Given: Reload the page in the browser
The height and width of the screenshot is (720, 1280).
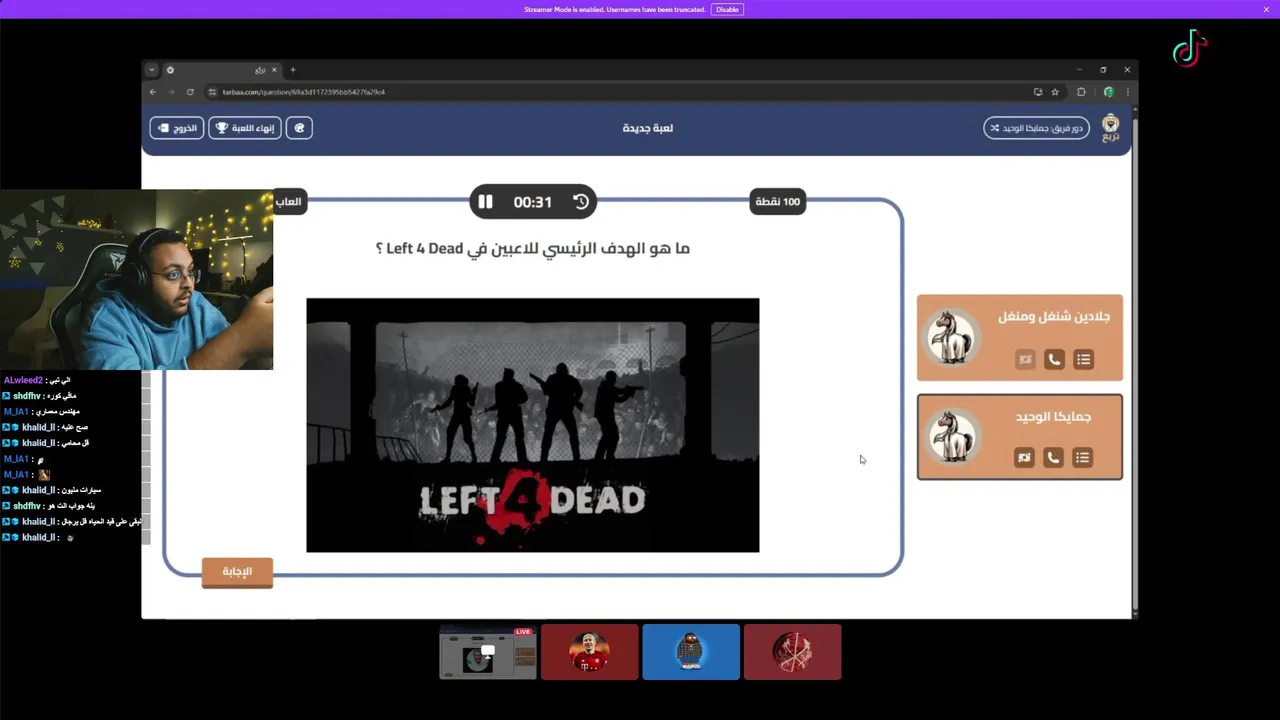Looking at the screenshot, I should pyautogui.click(x=190, y=92).
